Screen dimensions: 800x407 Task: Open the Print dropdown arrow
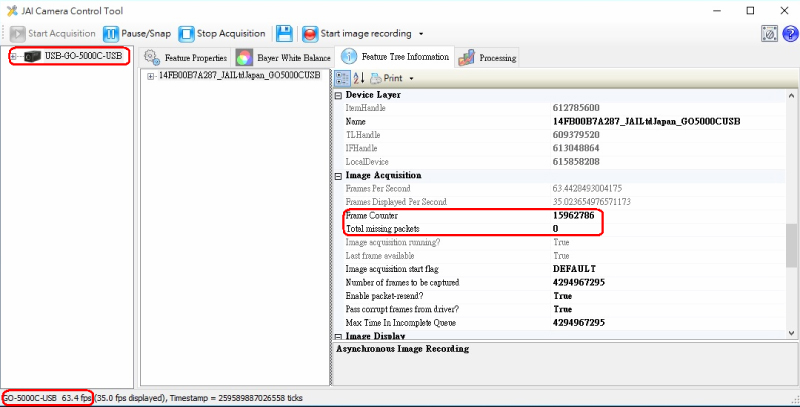click(x=411, y=79)
